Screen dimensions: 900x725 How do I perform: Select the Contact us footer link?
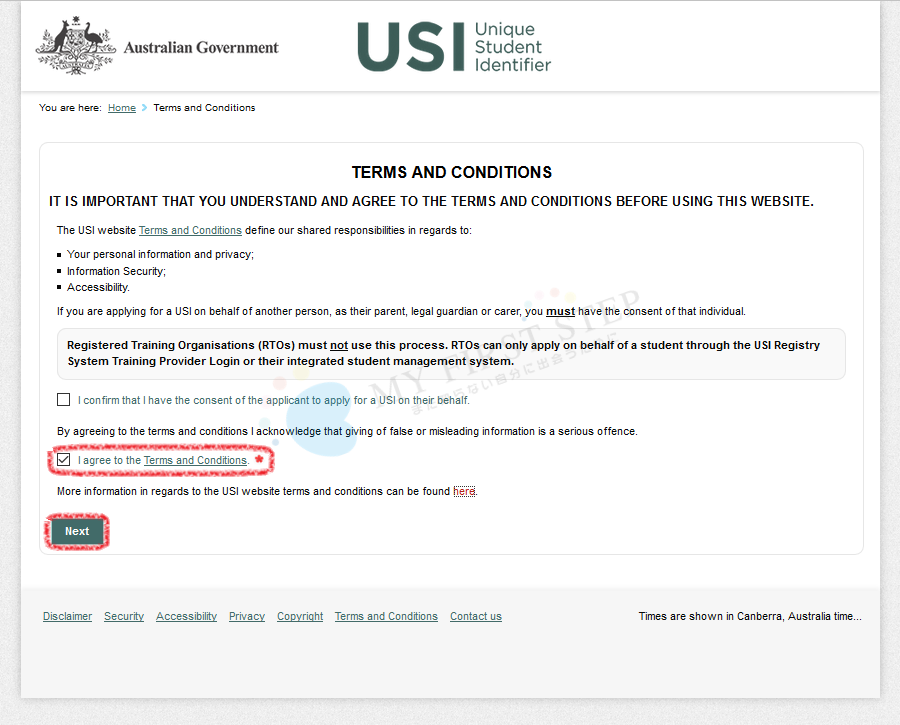(x=476, y=617)
